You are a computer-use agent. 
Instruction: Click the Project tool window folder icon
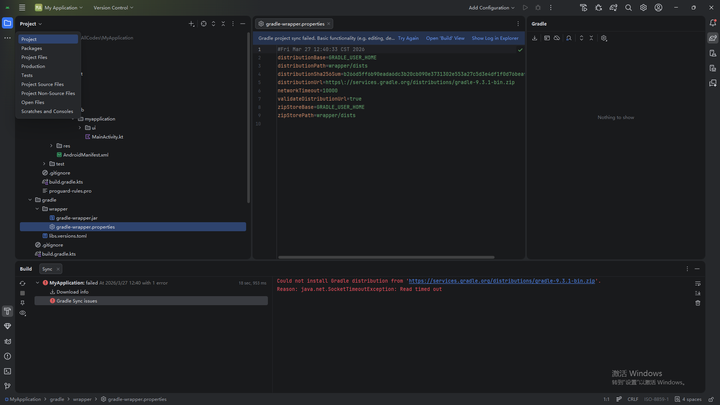tap(7, 23)
